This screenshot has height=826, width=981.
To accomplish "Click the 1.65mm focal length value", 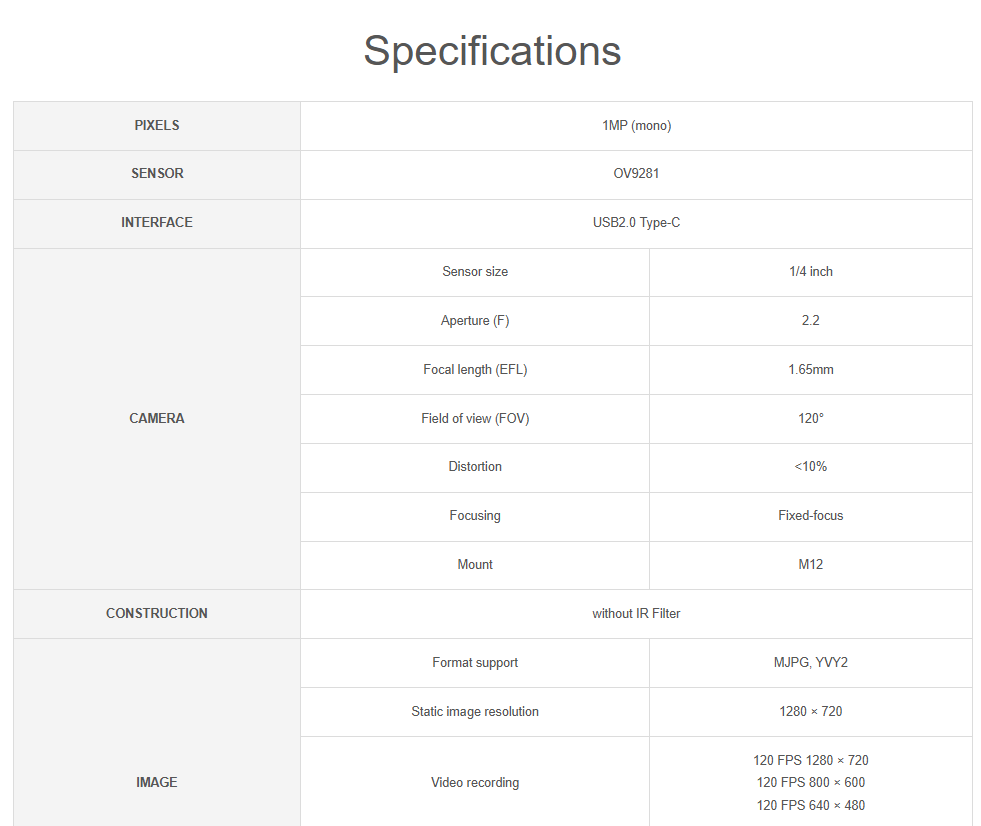I will [x=811, y=369].
